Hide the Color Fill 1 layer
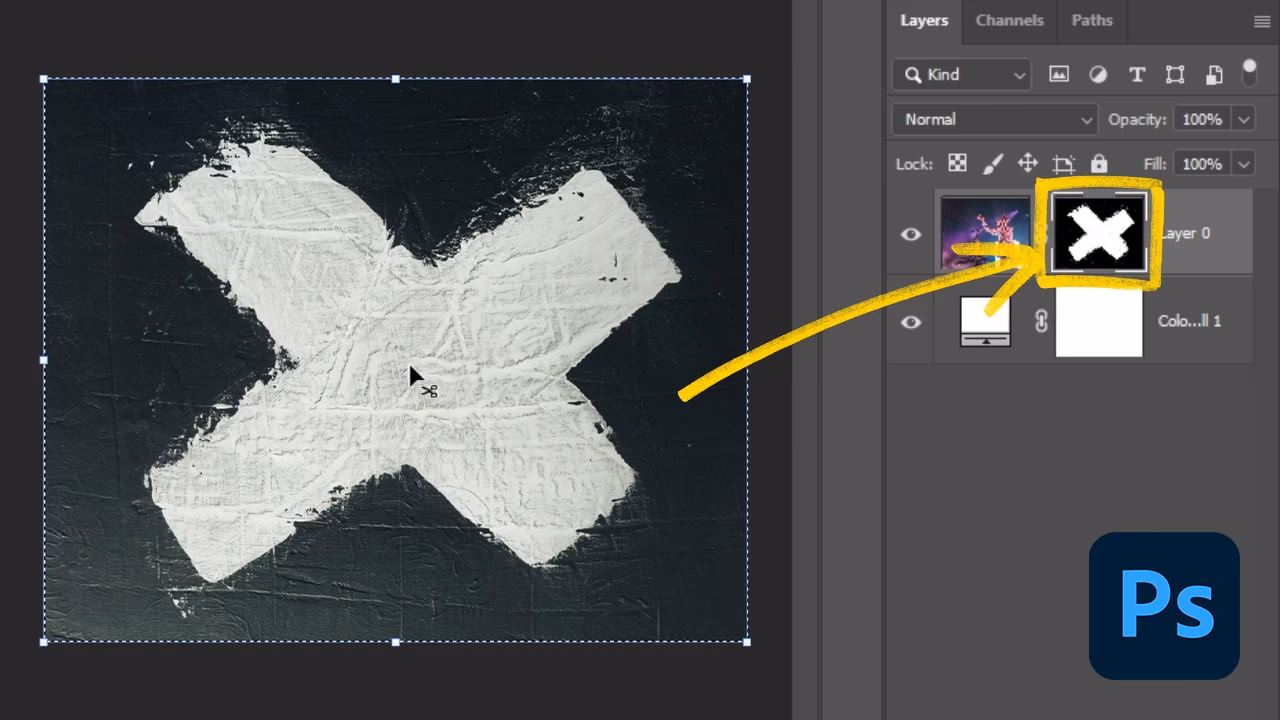1280x720 pixels. (x=910, y=321)
